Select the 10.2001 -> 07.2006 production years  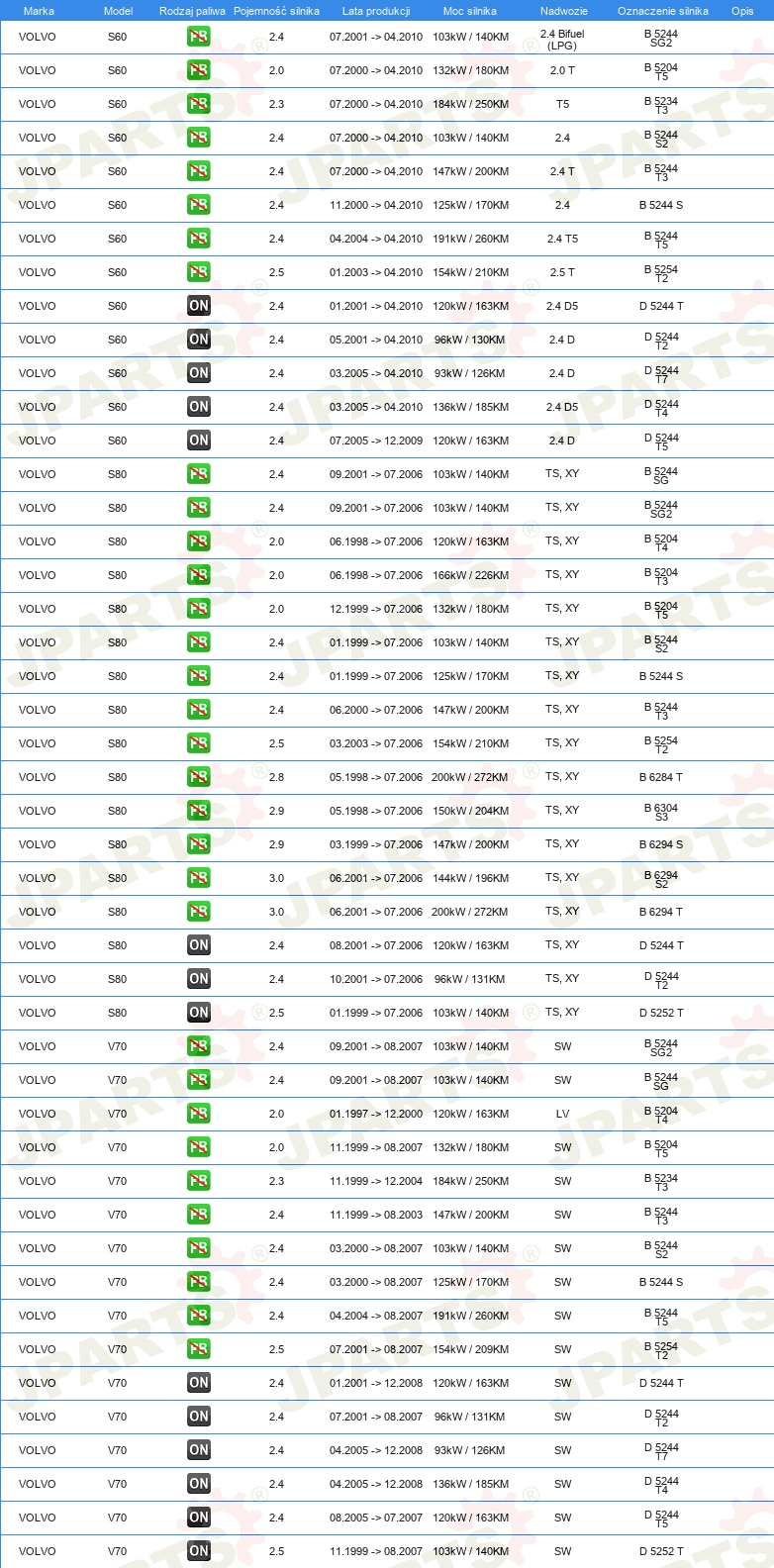pyautogui.click(x=376, y=979)
